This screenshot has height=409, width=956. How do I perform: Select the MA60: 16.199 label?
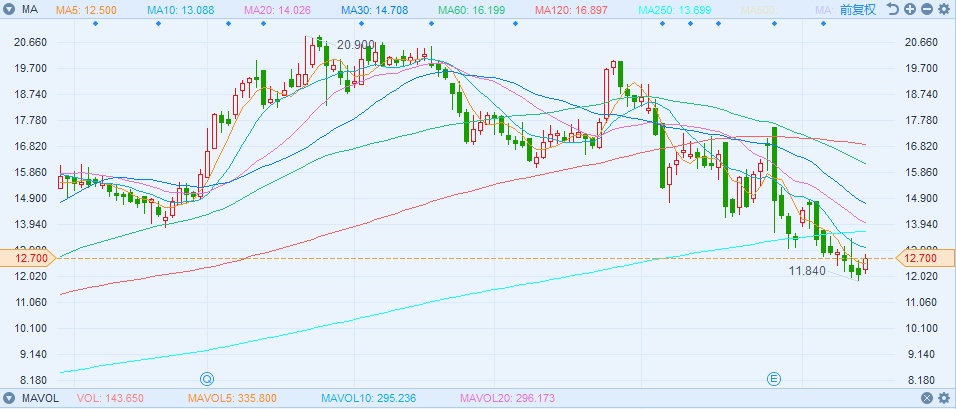471,10
